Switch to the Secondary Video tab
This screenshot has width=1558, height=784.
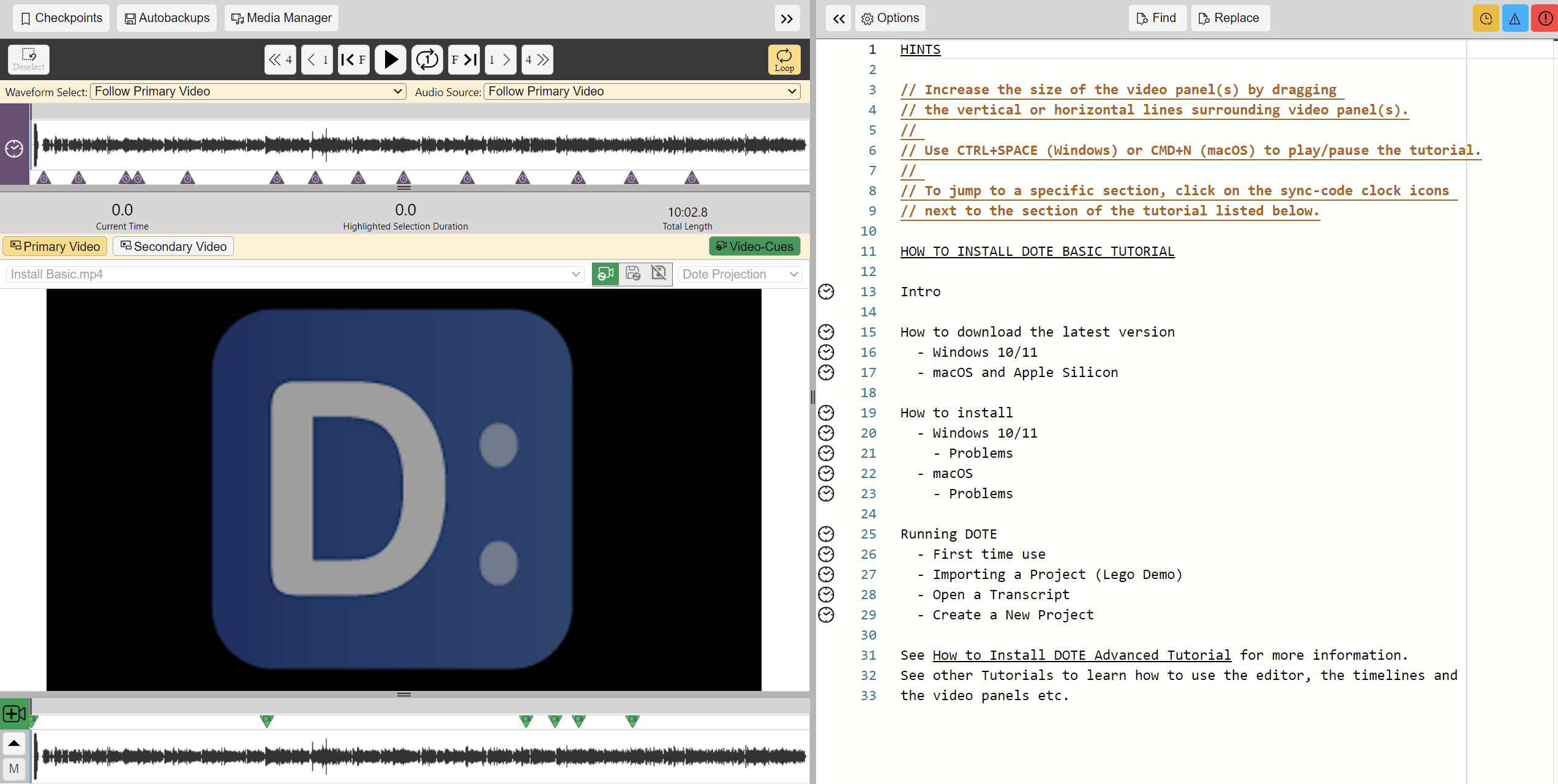173,246
